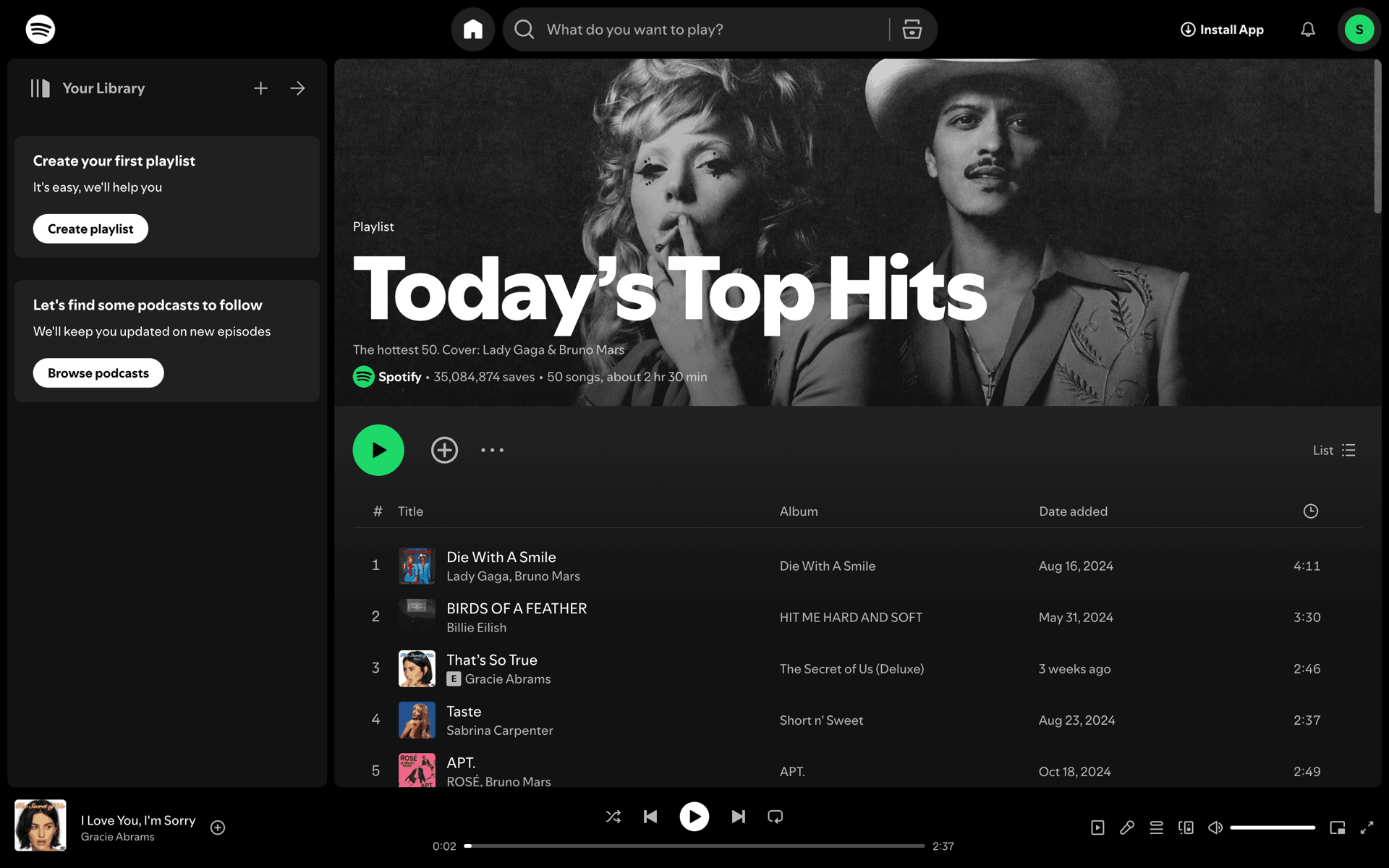Skip to next track
Image resolution: width=1389 pixels, height=868 pixels.
tap(738, 817)
